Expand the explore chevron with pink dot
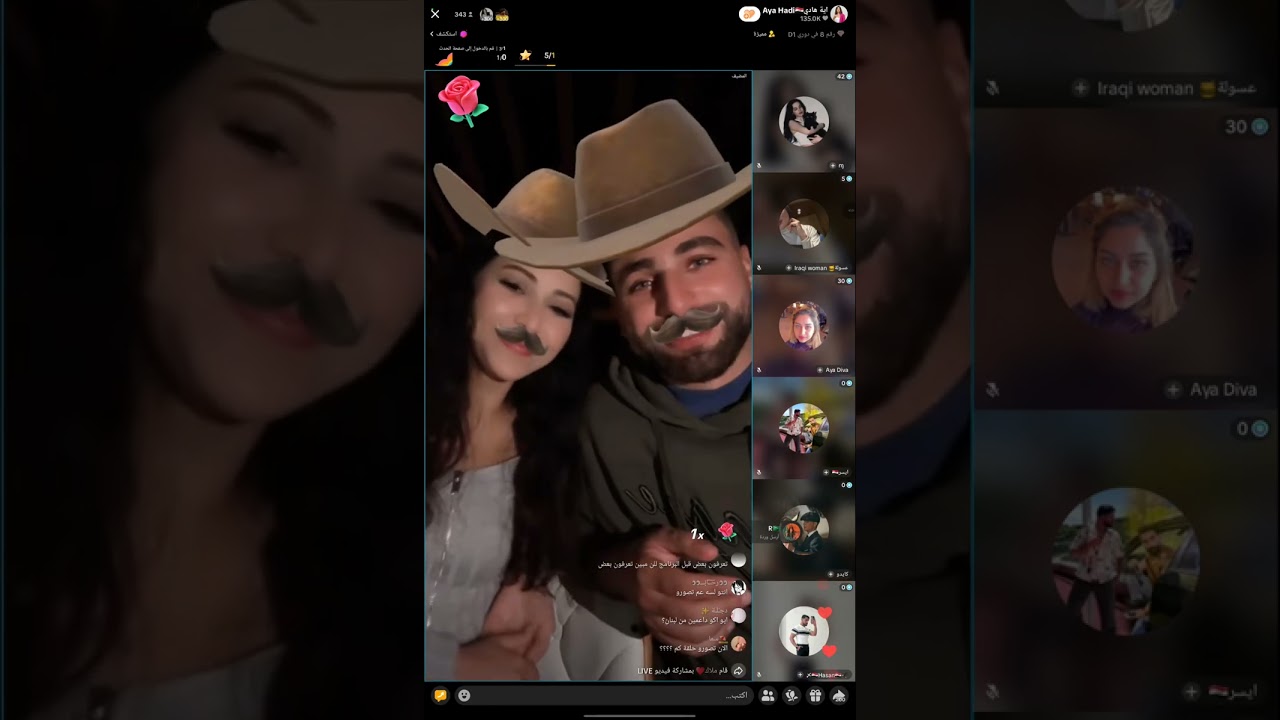This screenshot has width=1280, height=720. coord(448,34)
